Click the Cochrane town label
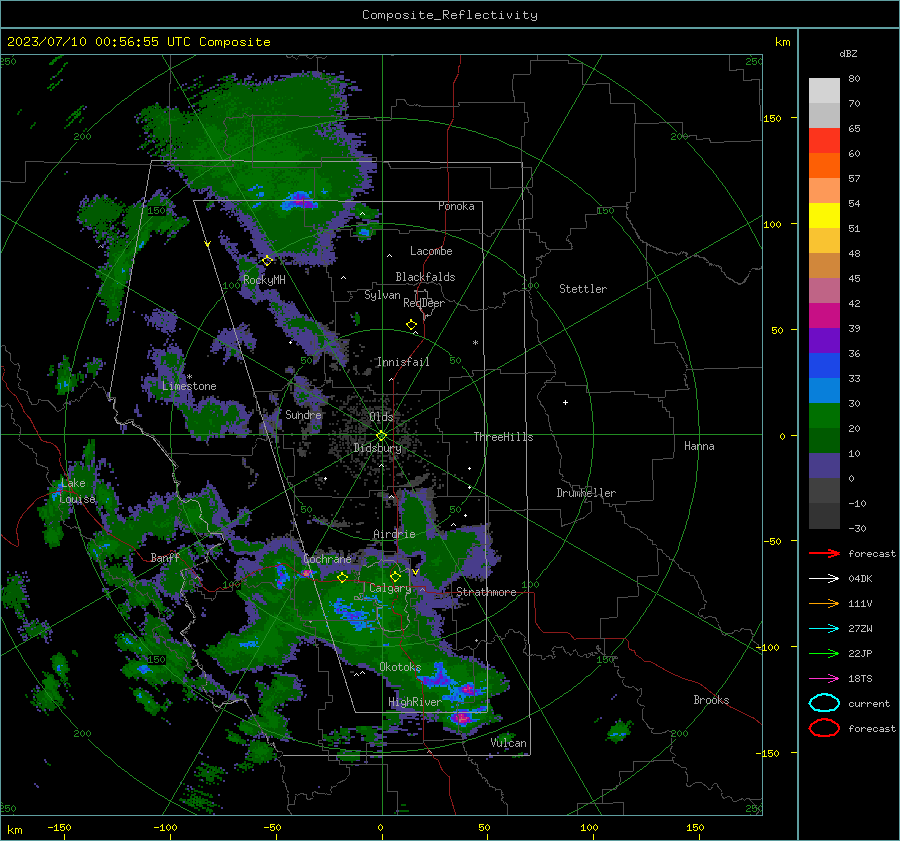The height and width of the screenshot is (841, 900). 327,559
